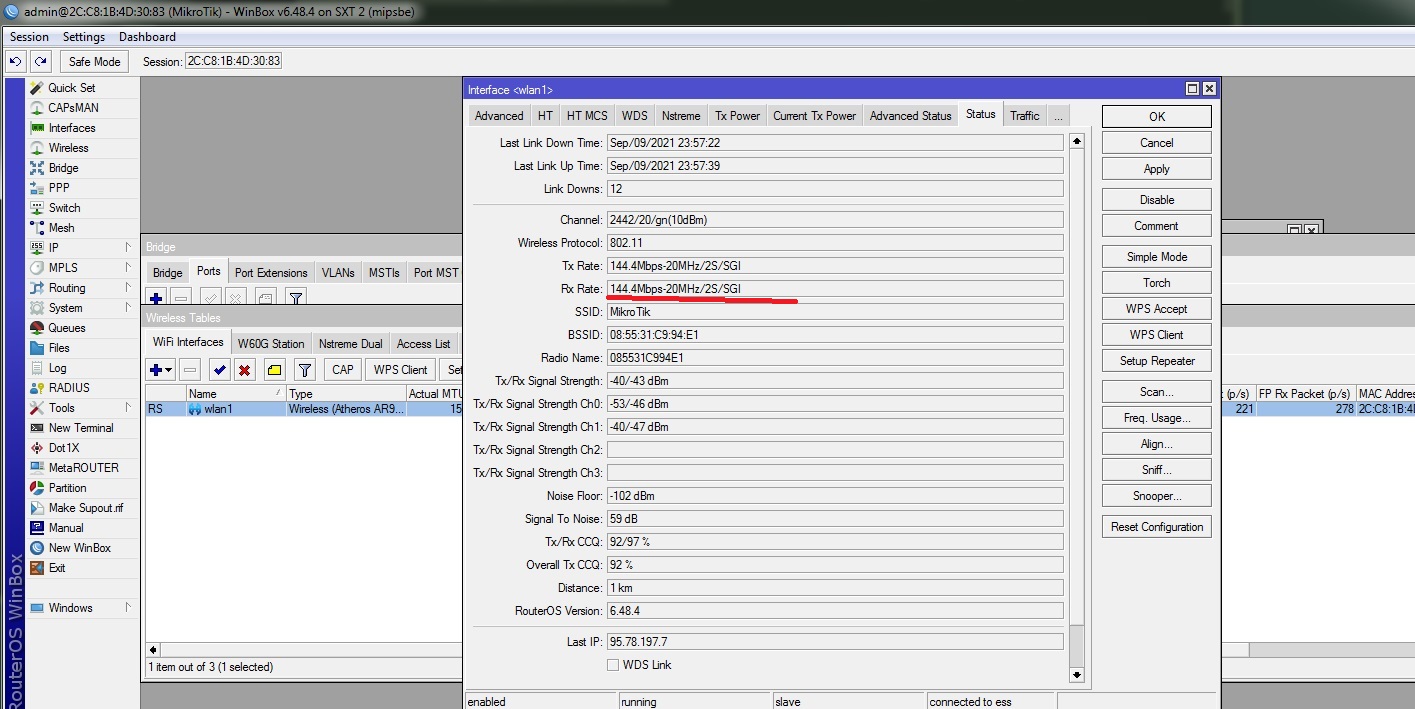Open CAPsMAN from sidebar
This screenshot has width=1415, height=709.
73,108
